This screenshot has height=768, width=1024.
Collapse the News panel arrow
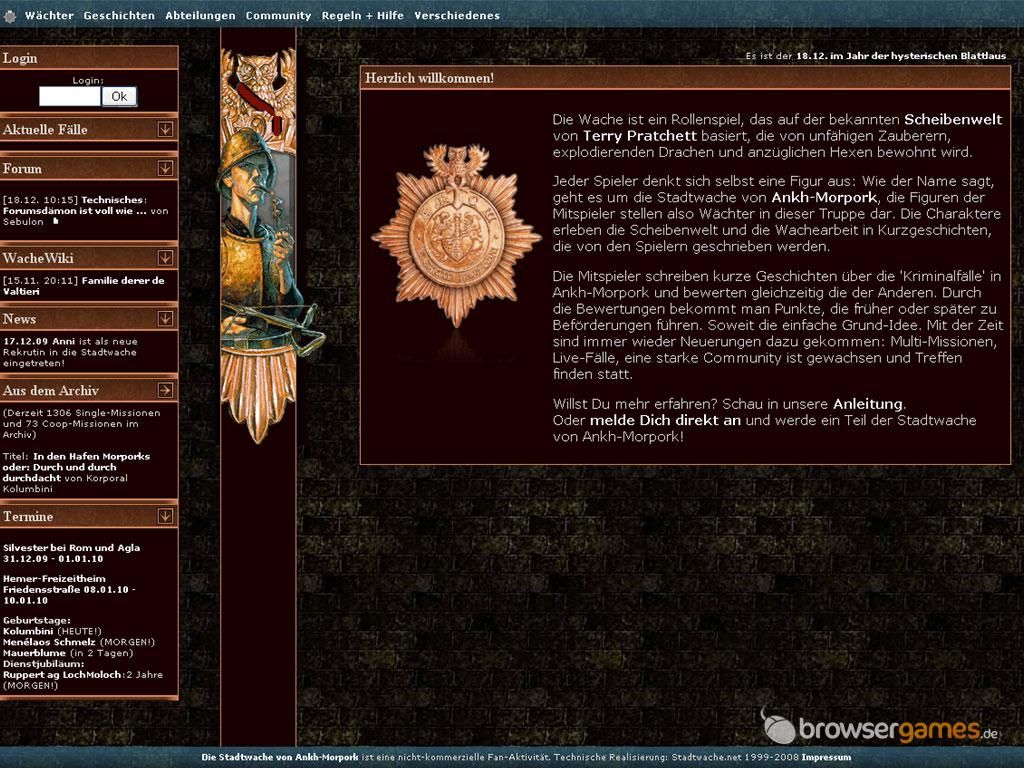166,319
